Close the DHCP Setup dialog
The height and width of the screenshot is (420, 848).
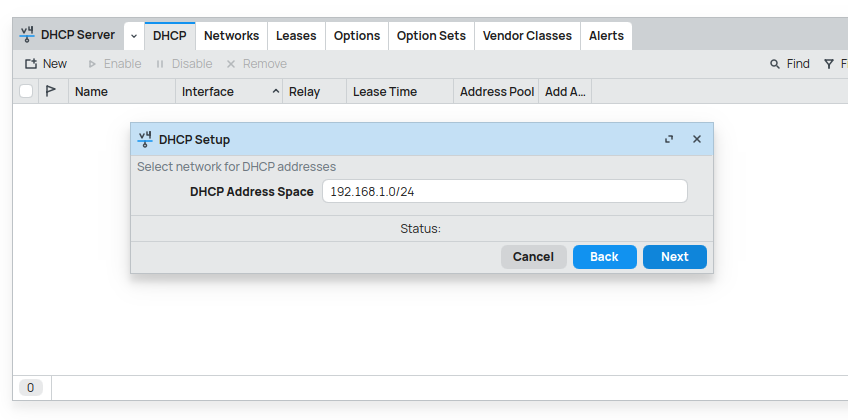pyautogui.click(x=697, y=140)
